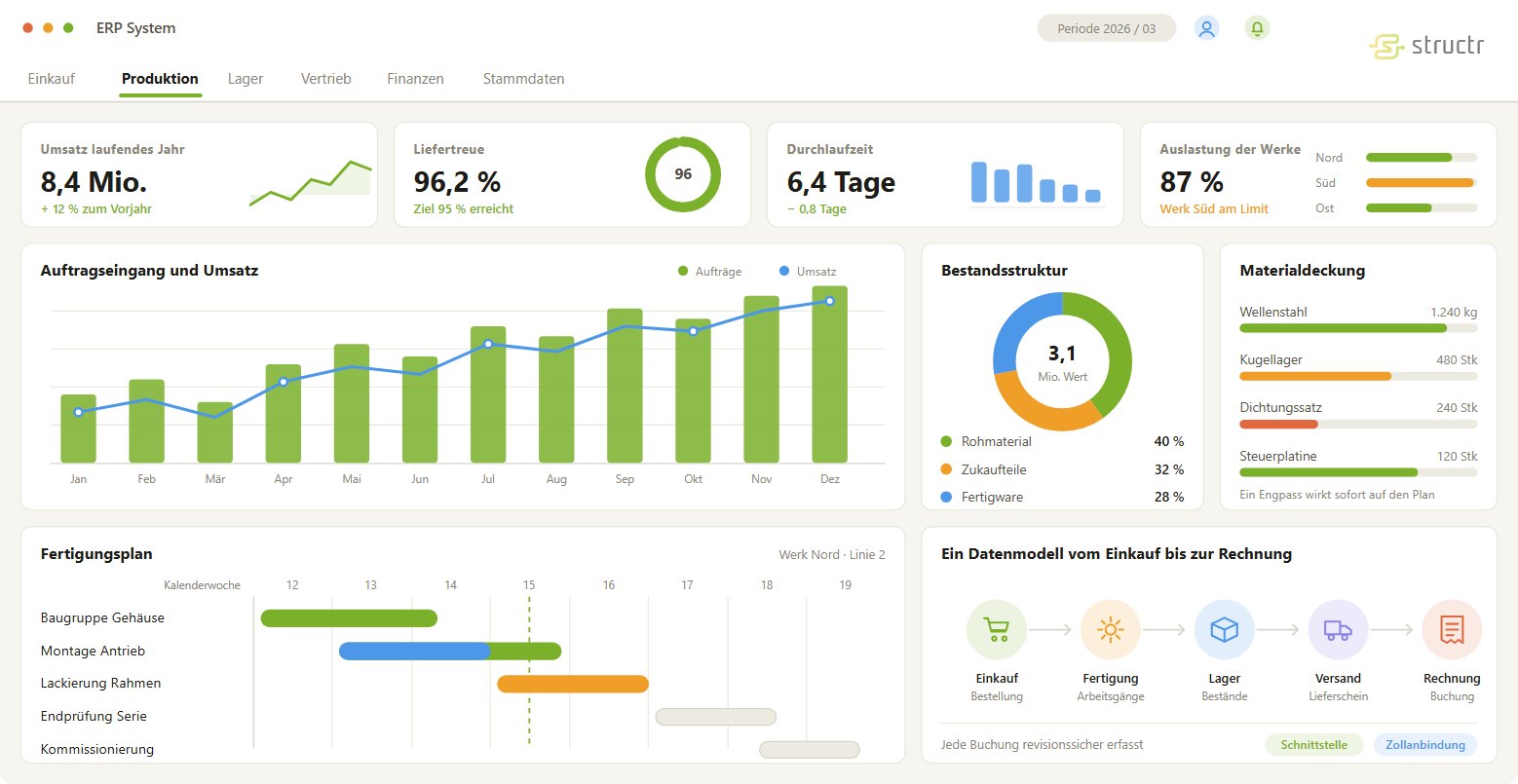Switch to the Stammdaten tab
Screen dimensions: 1518x784
click(523, 79)
